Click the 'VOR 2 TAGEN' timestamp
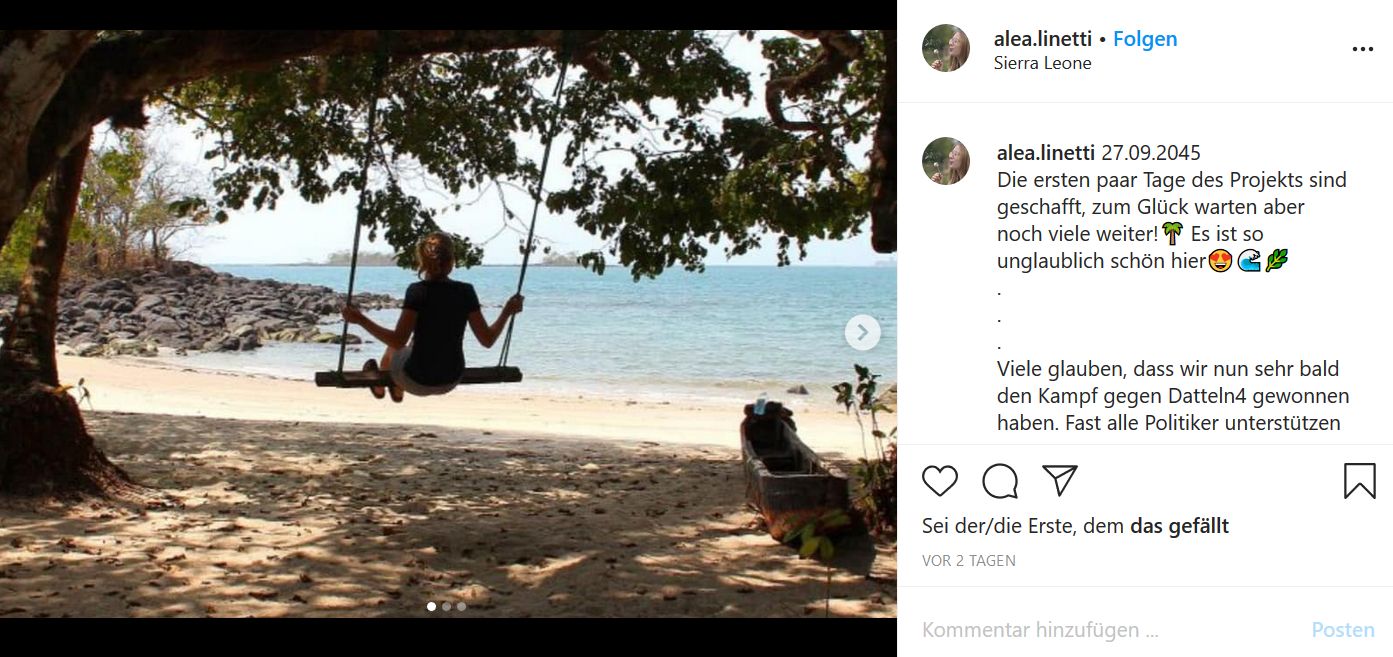 [968, 561]
